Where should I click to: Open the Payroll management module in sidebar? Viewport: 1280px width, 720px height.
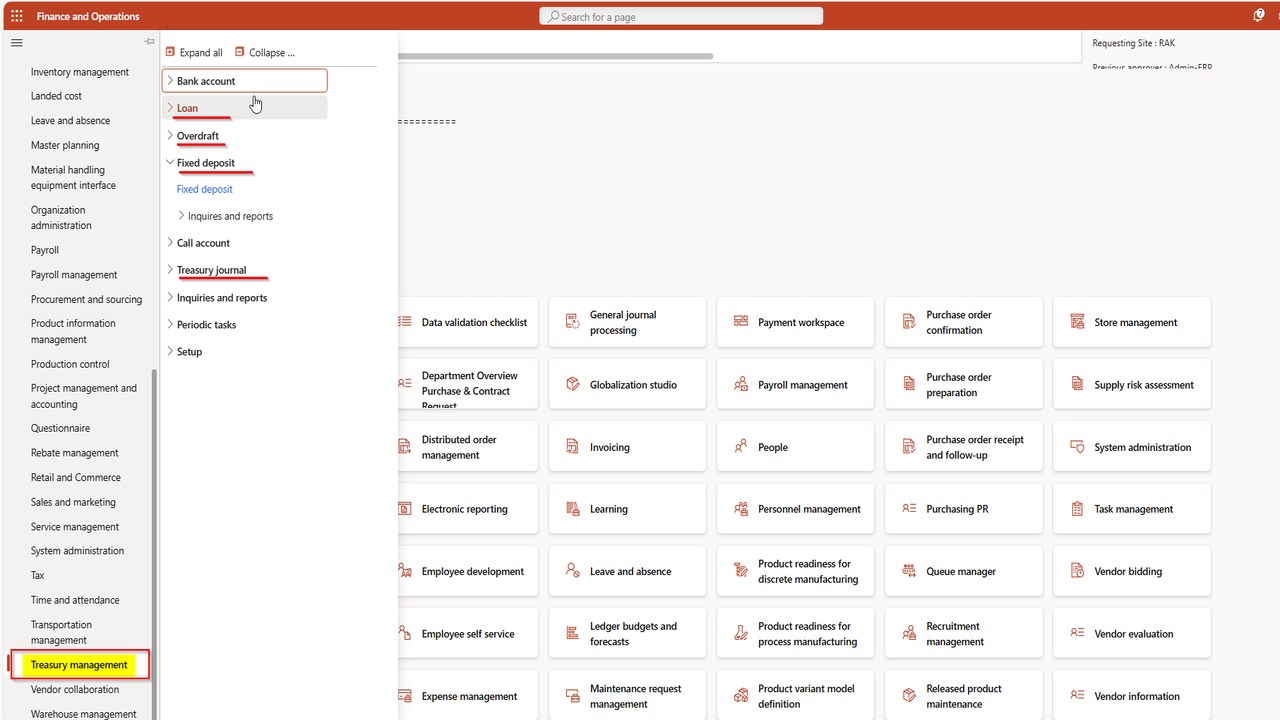click(x=74, y=275)
